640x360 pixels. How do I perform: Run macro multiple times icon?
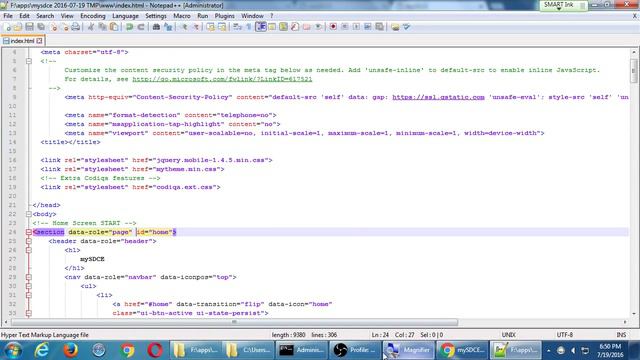[x=368, y=27]
